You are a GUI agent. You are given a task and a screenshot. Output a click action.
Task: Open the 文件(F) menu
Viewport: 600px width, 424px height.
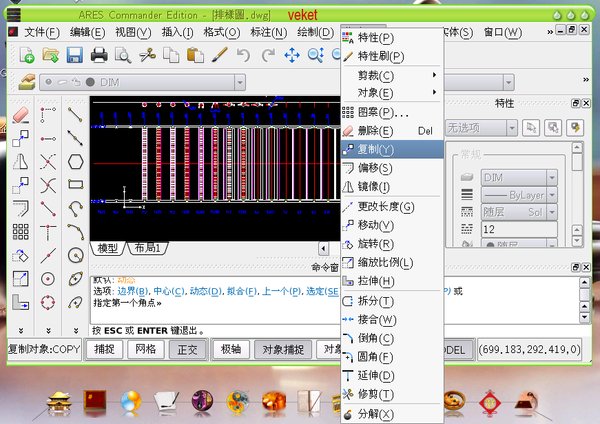pyautogui.click(x=42, y=32)
